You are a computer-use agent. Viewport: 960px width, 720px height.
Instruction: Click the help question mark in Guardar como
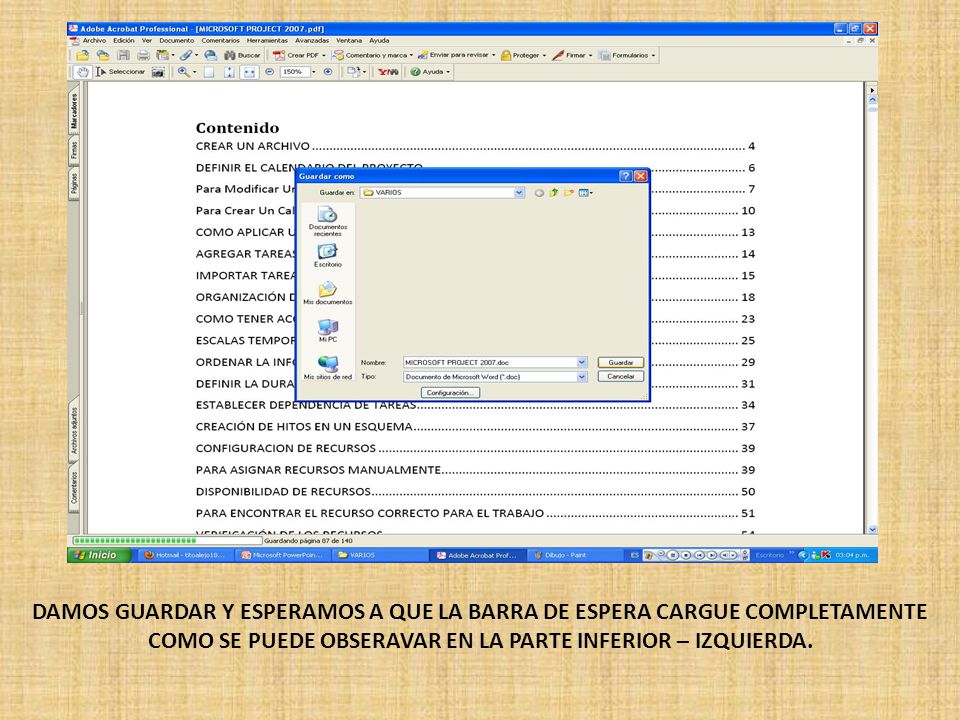625,176
